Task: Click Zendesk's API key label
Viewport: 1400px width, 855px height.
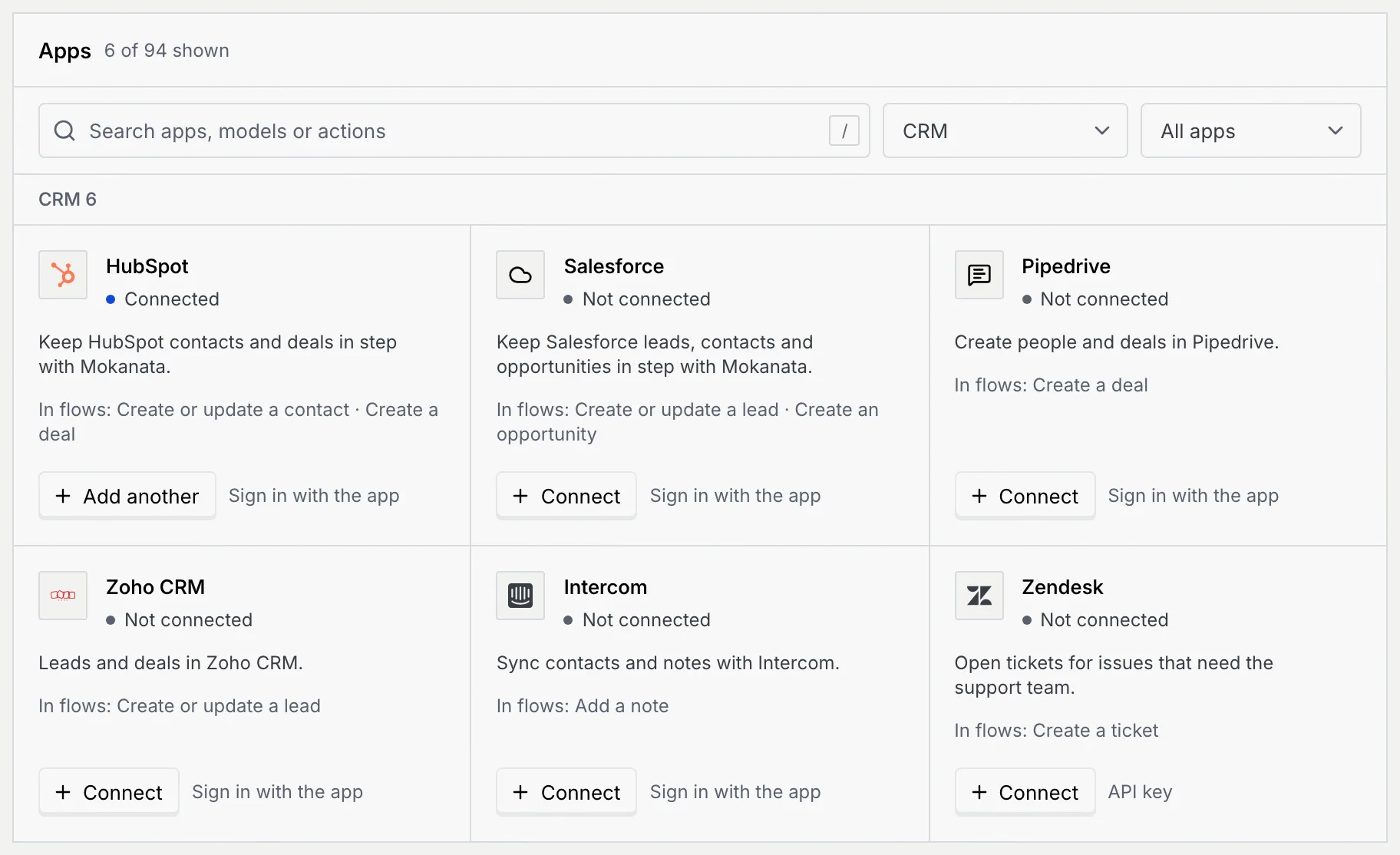Action: [x=1140, y=792]
